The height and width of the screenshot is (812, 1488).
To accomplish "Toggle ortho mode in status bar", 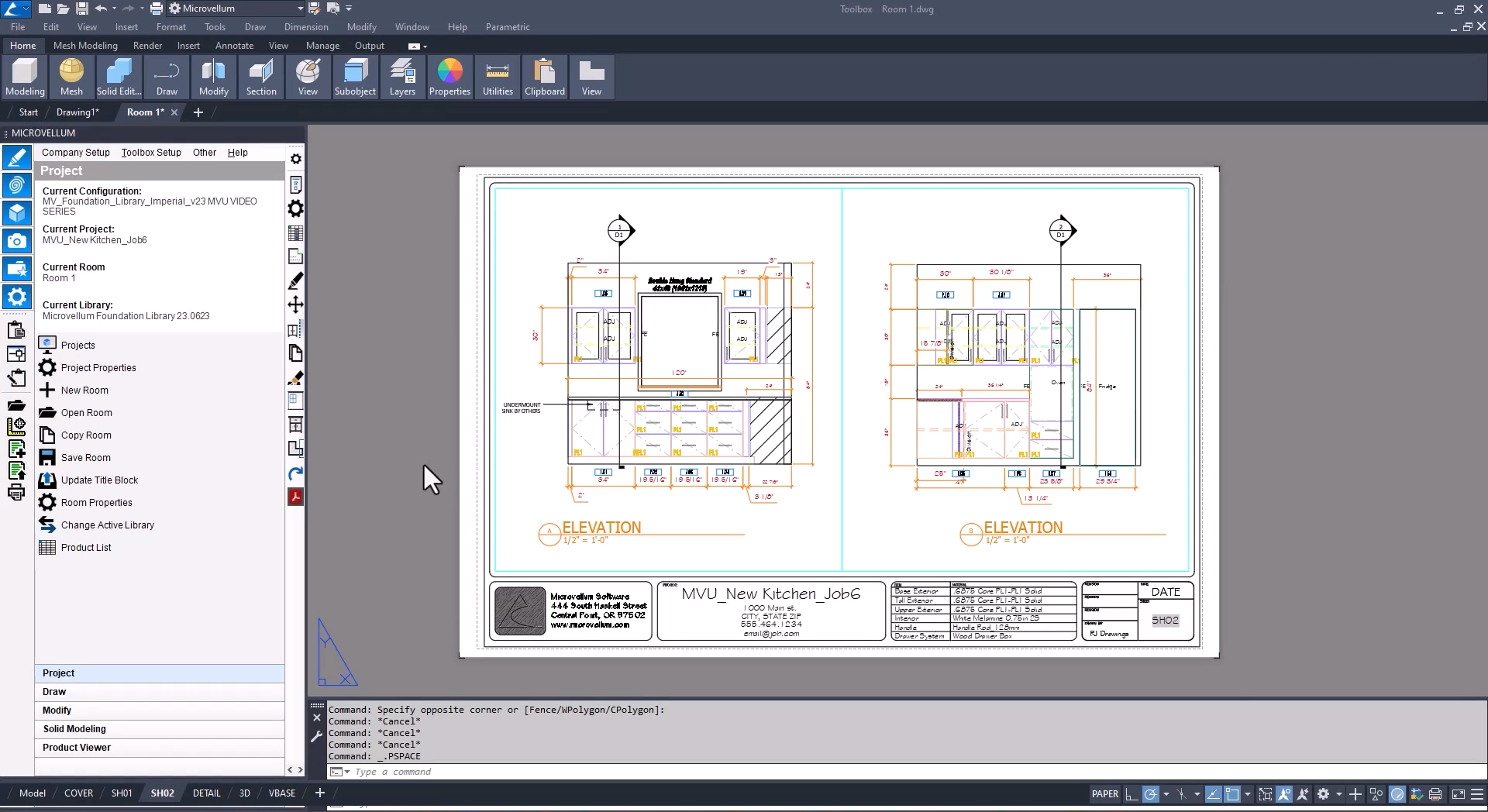I will (x=1131, y=794).
